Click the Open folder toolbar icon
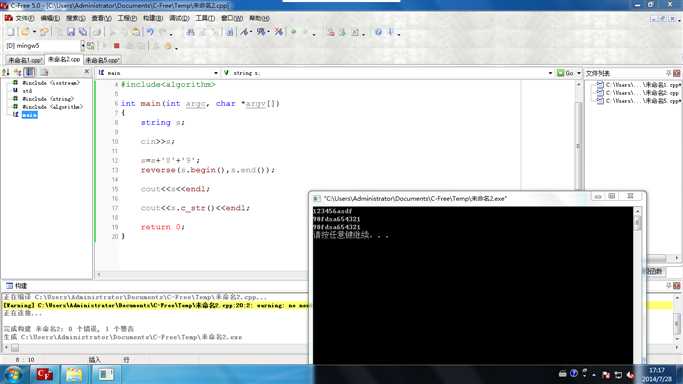 point(25,32)
